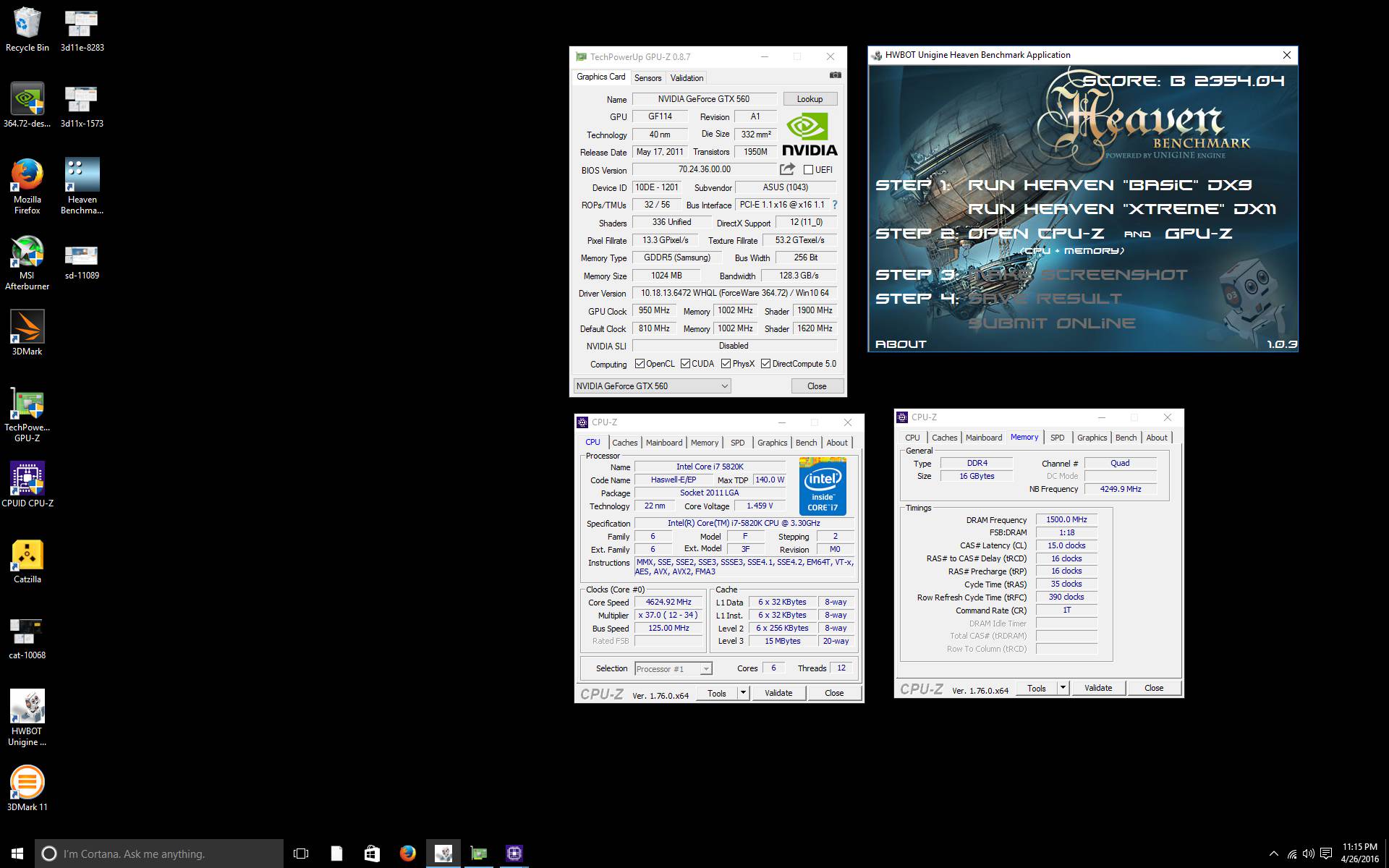Open the 3DMark desktop shortcut
Viewport: 1389px width, 868px height.
(x=27, y=333)
